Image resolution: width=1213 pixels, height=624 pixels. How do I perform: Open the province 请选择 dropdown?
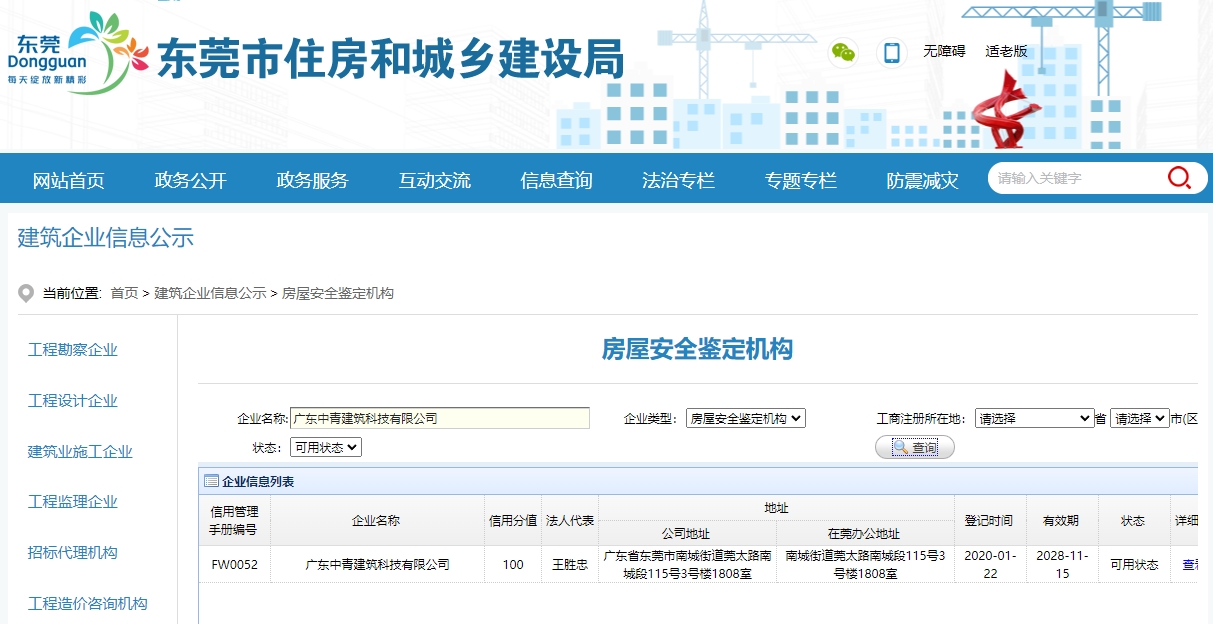1034,419
